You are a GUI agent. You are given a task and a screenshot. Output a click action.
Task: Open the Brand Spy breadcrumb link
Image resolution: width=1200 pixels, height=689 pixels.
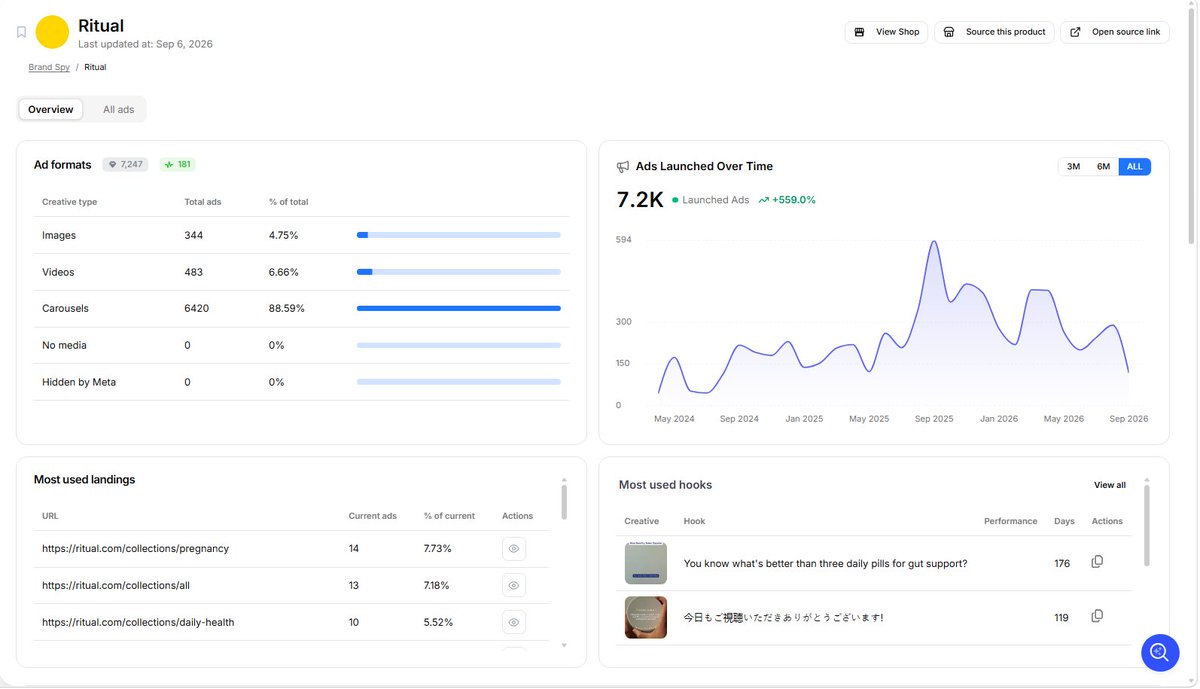coord(49,67)
